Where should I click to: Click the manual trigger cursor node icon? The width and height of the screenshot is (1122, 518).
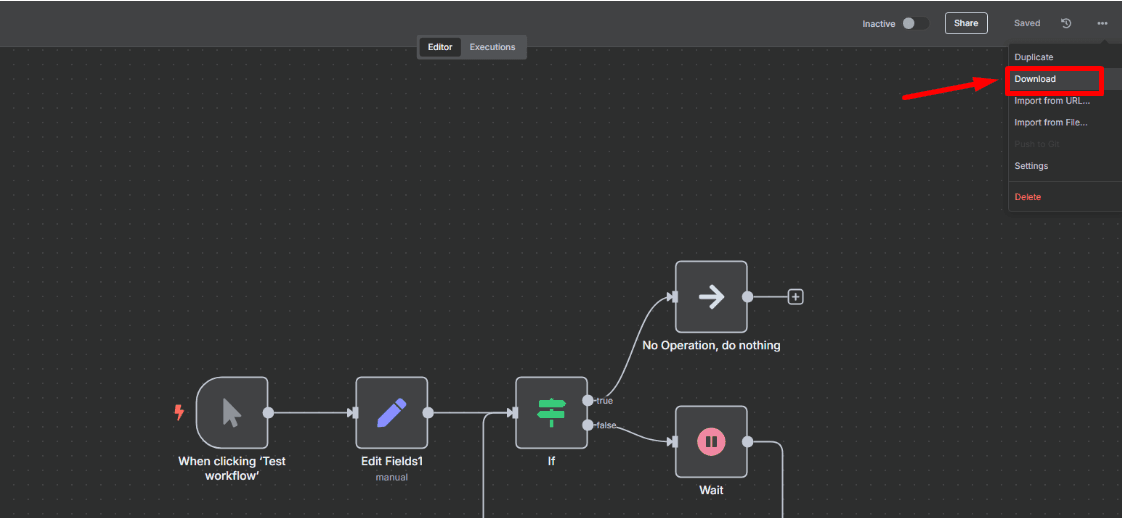[x=232, y=412]
